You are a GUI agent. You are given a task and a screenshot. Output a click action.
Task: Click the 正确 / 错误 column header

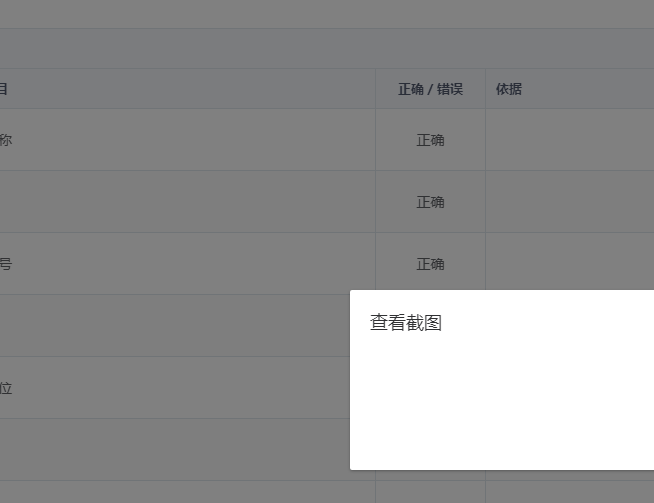click(x=430, y=89)
